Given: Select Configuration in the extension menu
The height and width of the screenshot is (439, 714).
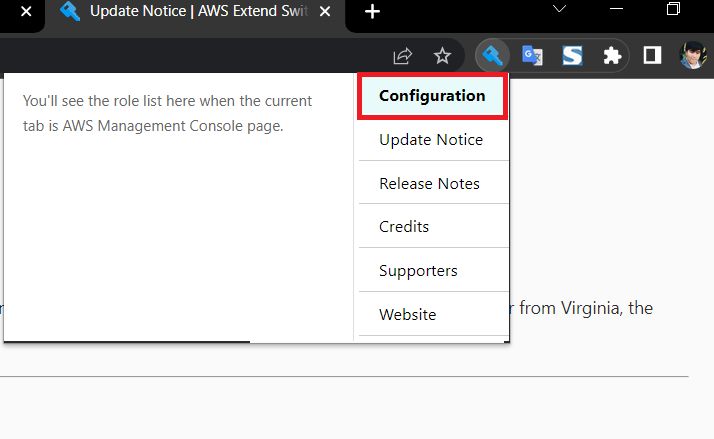Looking at the screenshot, I should click(432, 96).
